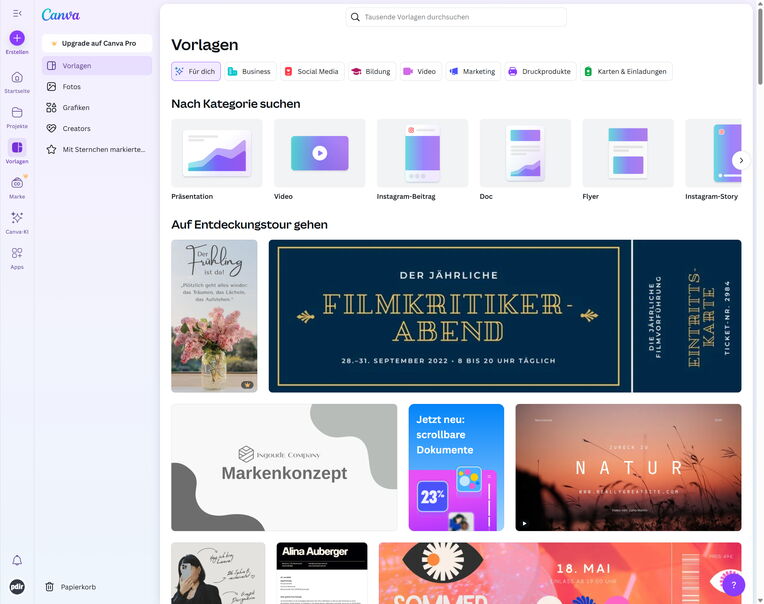Focus the Tausende Vorlagen durchsuchen search field
The width and height of the screenshot is (764, 604).
click(456, 17)
